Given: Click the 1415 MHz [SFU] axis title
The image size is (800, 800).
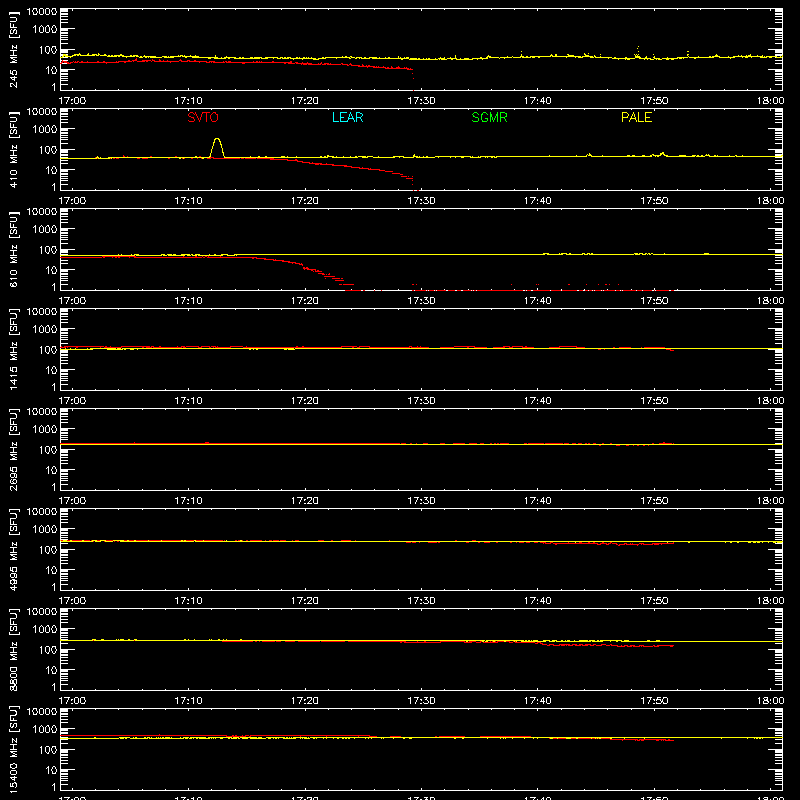Looking at the screenshot, I should tap(13, 349).
